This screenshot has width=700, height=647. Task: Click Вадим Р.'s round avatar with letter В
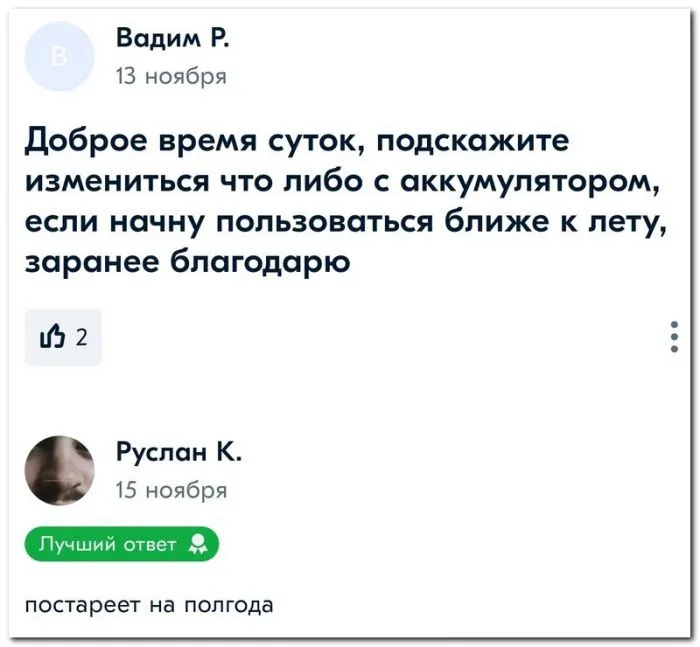click(59, 57)
